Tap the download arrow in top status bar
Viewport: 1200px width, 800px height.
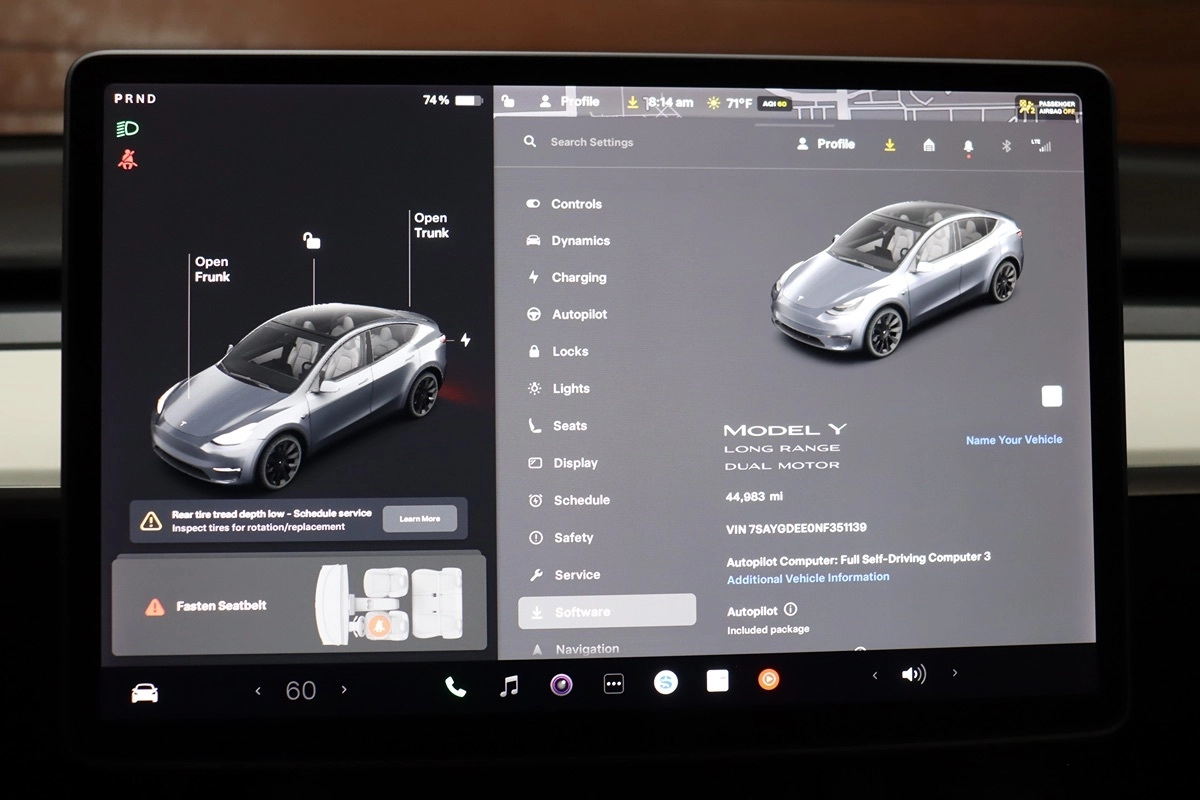(x=632, y=102)
